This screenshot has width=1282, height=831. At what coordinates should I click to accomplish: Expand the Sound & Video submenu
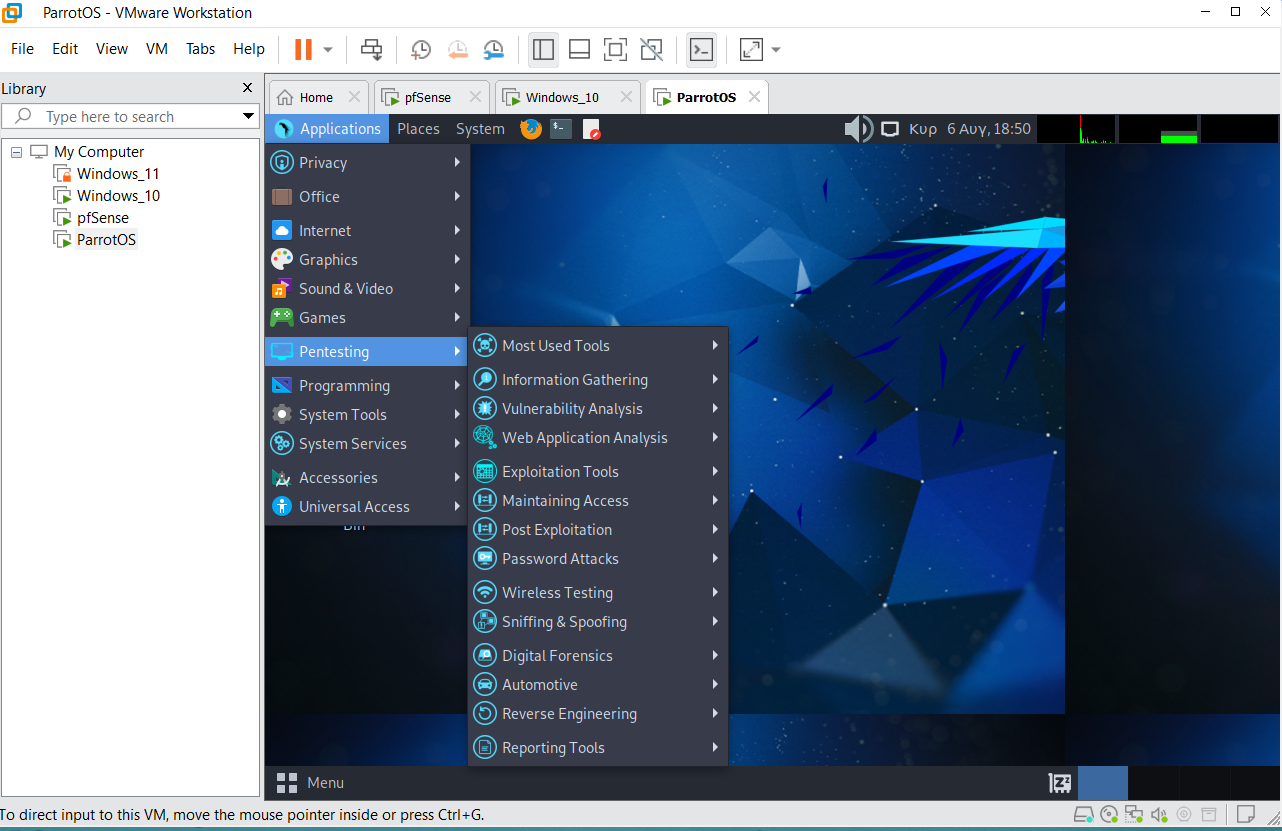click(x=367, y=288)
